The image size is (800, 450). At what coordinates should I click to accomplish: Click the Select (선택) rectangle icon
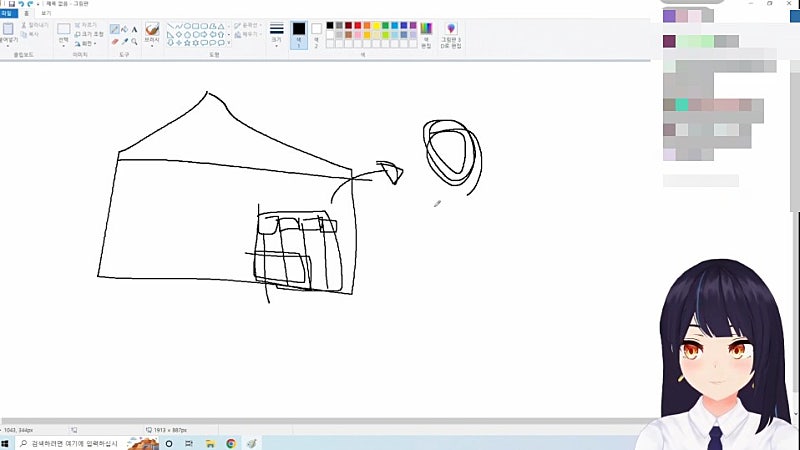click(64, 29)
